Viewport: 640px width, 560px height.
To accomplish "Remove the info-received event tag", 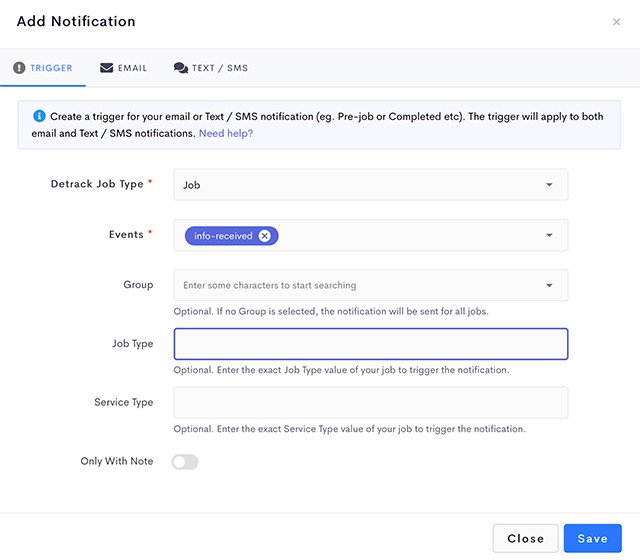I will pos(265,236).
